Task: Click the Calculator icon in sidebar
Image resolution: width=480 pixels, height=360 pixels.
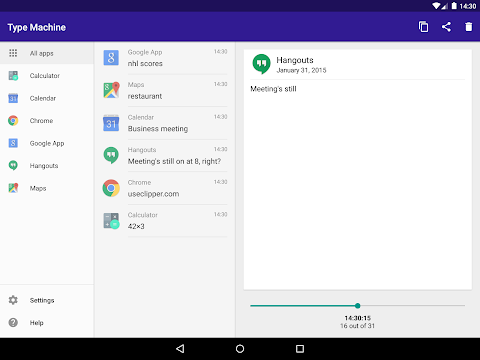Action: (13, 76)
